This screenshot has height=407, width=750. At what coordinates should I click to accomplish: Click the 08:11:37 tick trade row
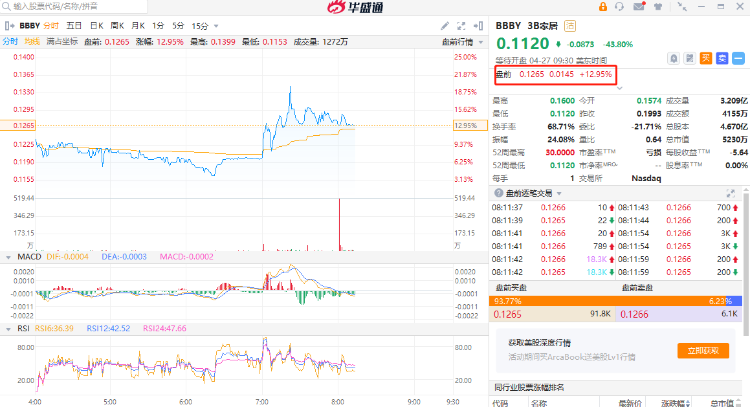coord(552,208)
